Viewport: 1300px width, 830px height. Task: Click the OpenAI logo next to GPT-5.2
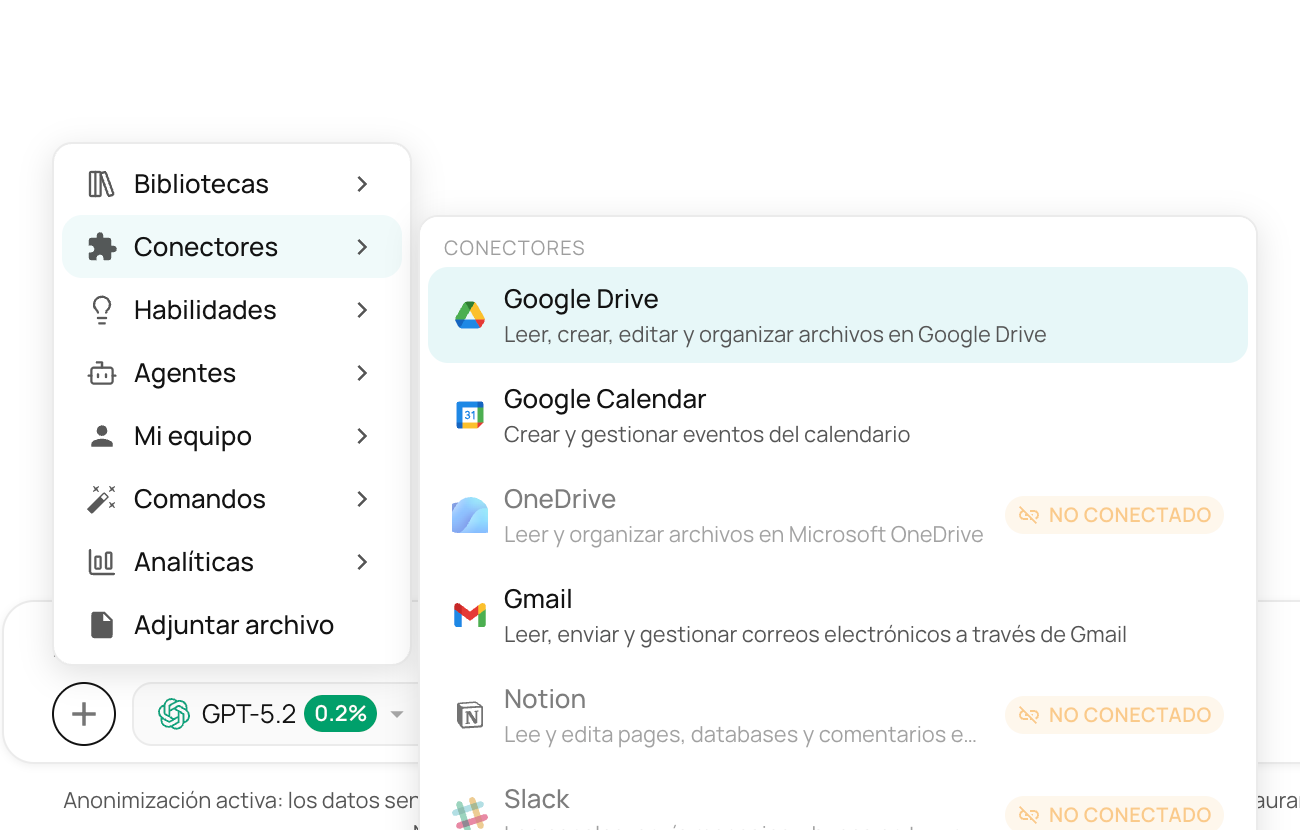174,714
